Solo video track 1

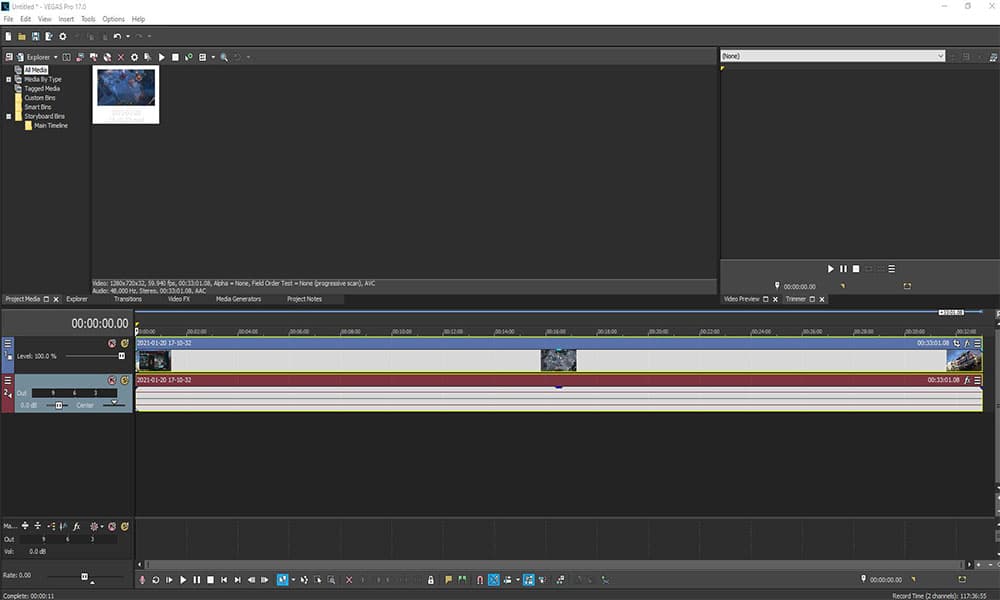pyautogui.click(x=125, y=343)
